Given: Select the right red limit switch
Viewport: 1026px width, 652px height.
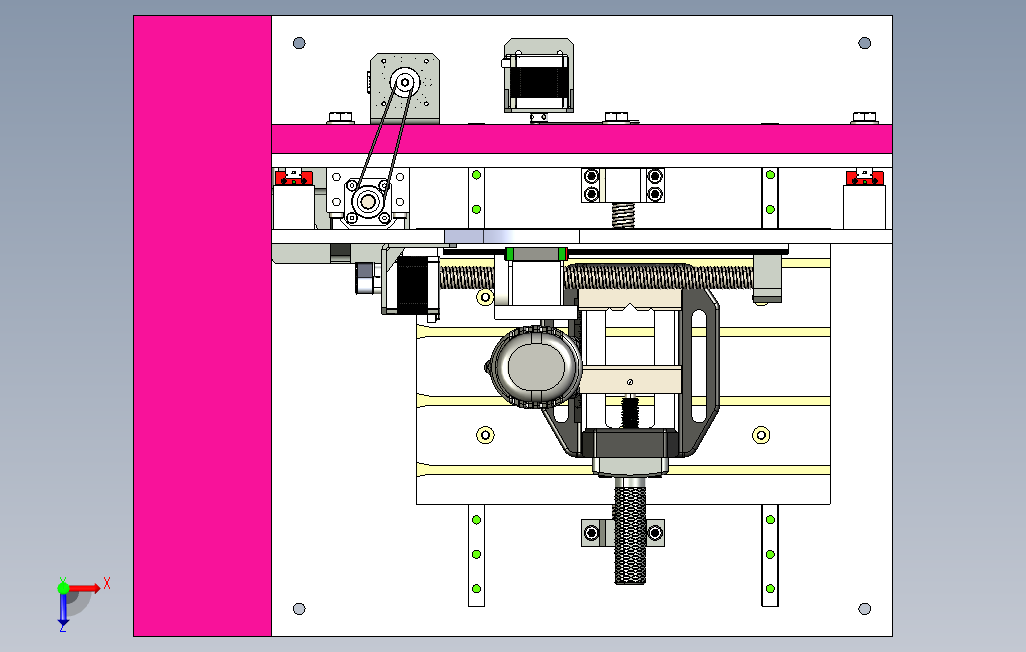Looking at the screenshot, I should (865, 177).
